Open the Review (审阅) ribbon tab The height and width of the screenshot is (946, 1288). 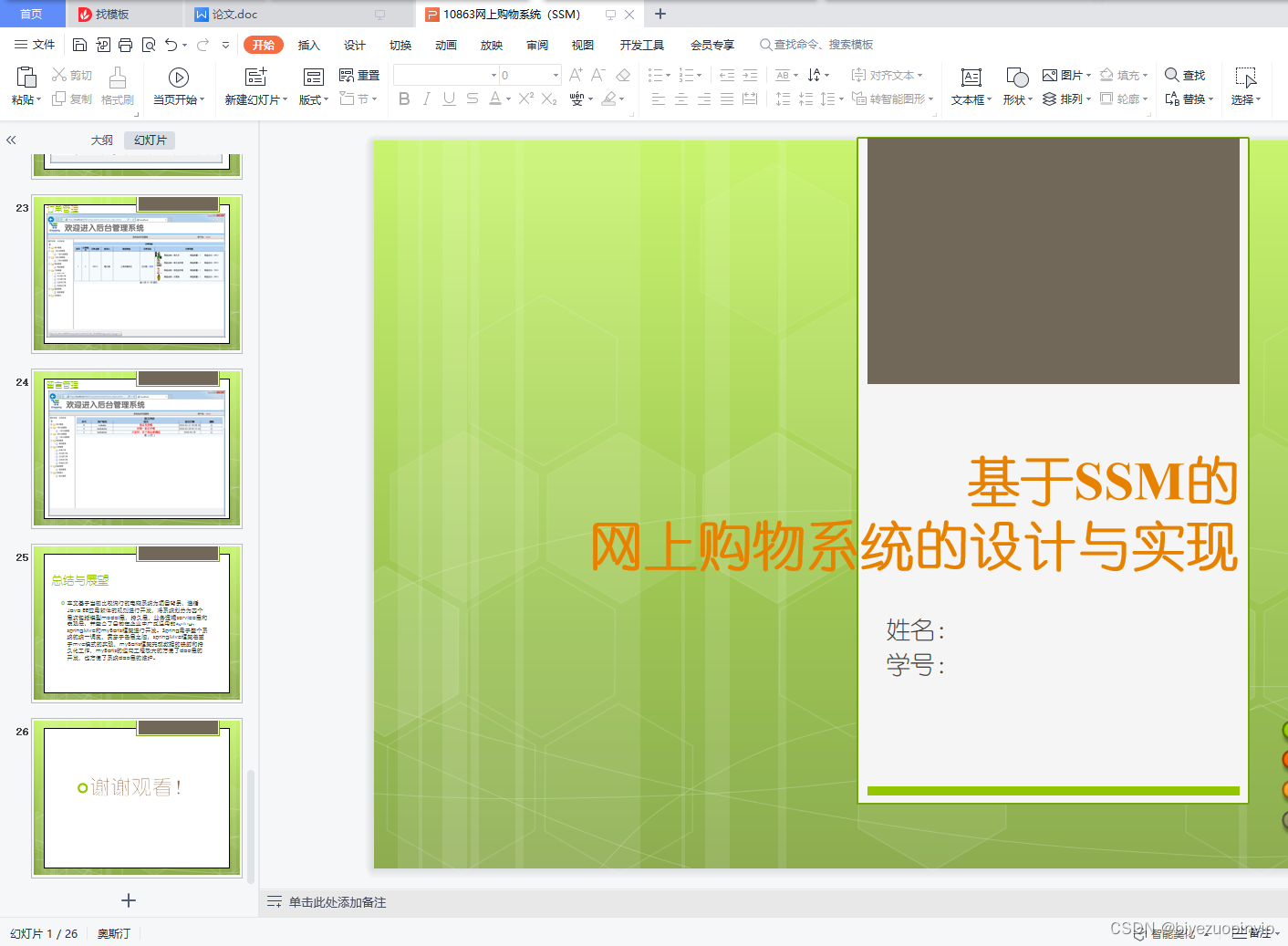pyautogui.click(x=537, y=45)
